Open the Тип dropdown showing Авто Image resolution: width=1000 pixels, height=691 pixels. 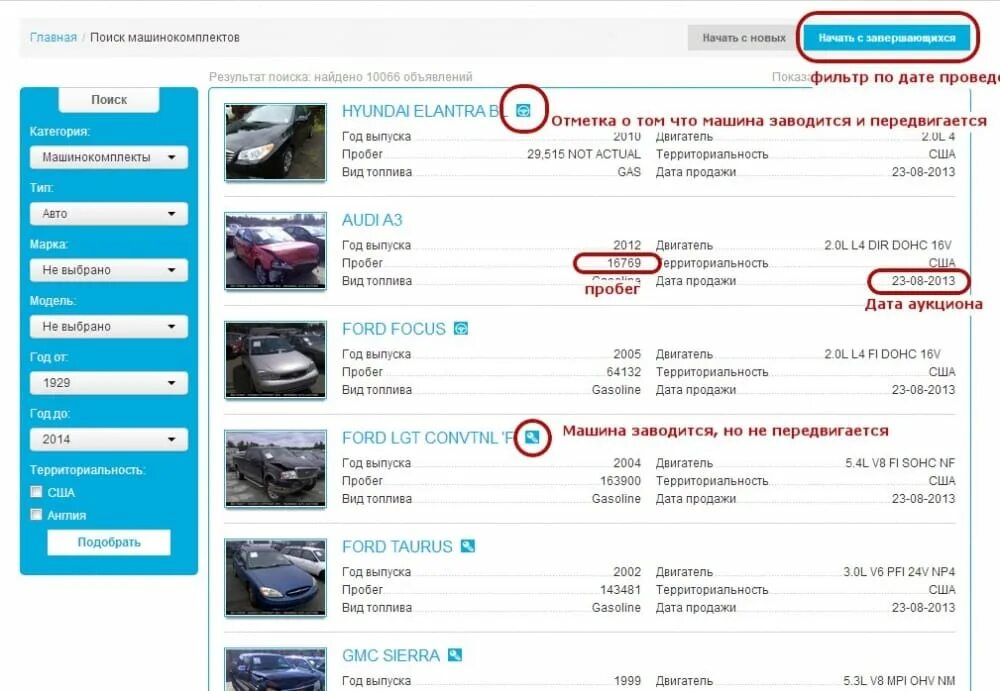tap(108, 214)
